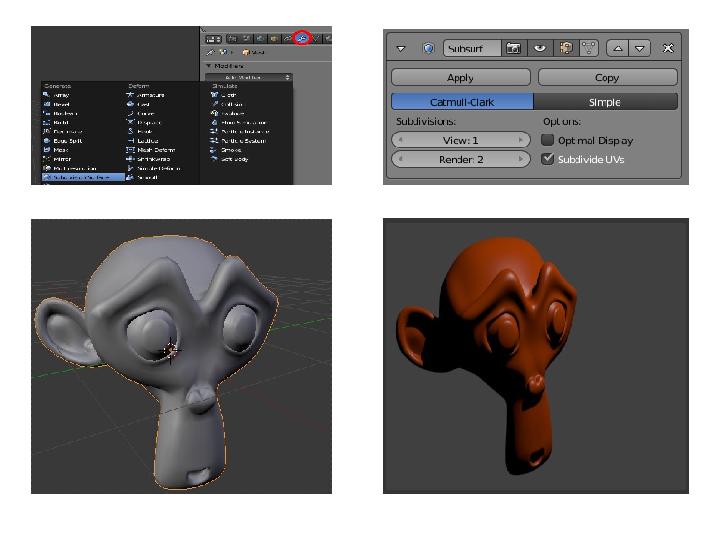Open the circled Modifiers wrench tab
This screenshot has height=540, width=720.
tap(302, 38)
